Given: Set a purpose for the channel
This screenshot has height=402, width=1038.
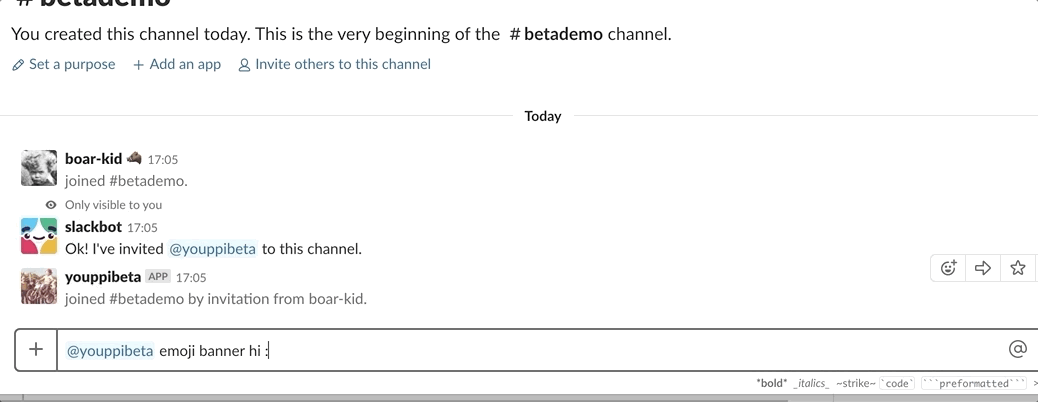Looking at the screenshot, I should (64, 64).
